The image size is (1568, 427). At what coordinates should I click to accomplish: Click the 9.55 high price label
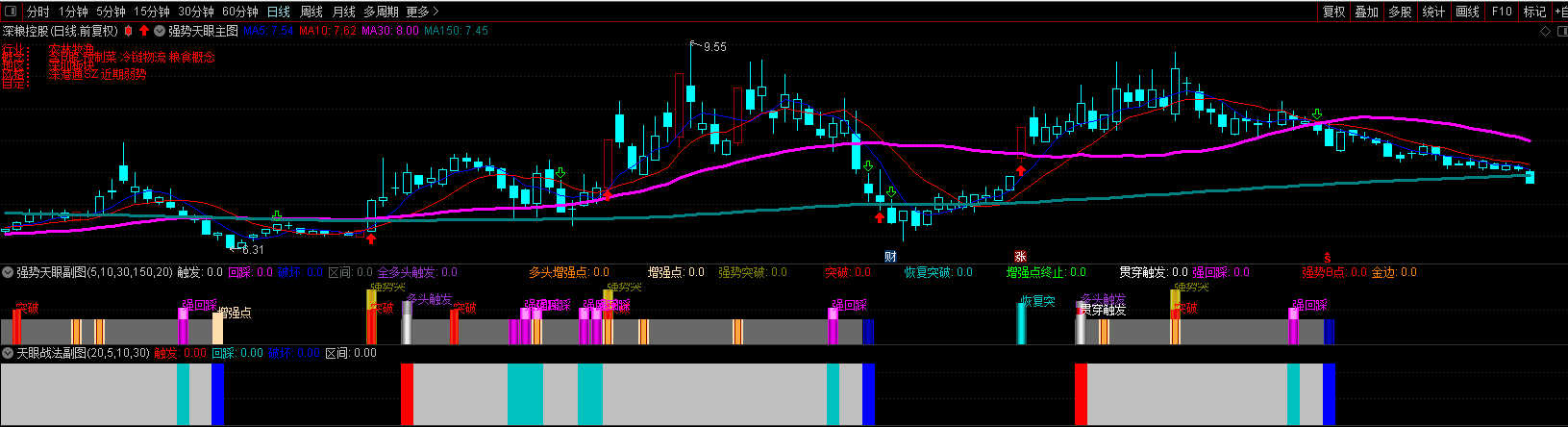click(x=714, y=46)
